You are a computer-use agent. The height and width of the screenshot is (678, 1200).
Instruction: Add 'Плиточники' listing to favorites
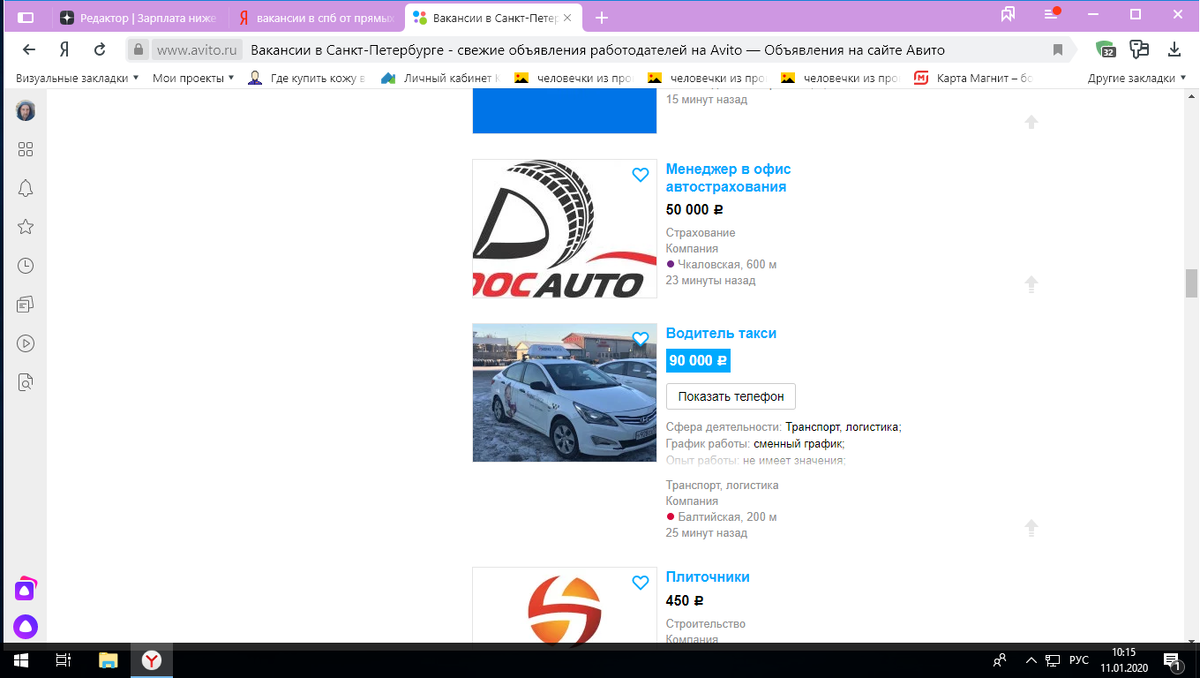641,583
